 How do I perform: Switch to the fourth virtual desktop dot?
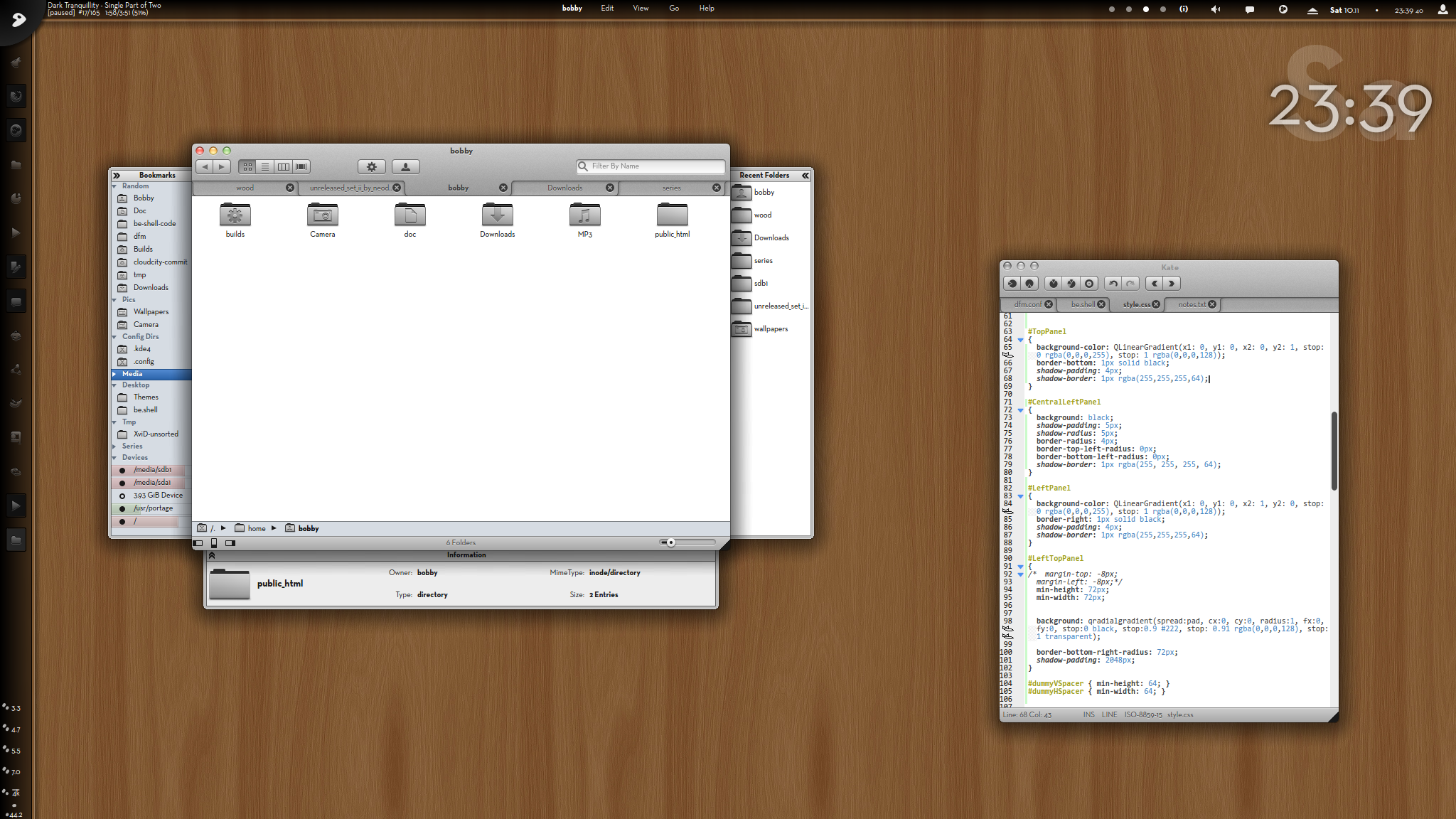coord(1162,9)
